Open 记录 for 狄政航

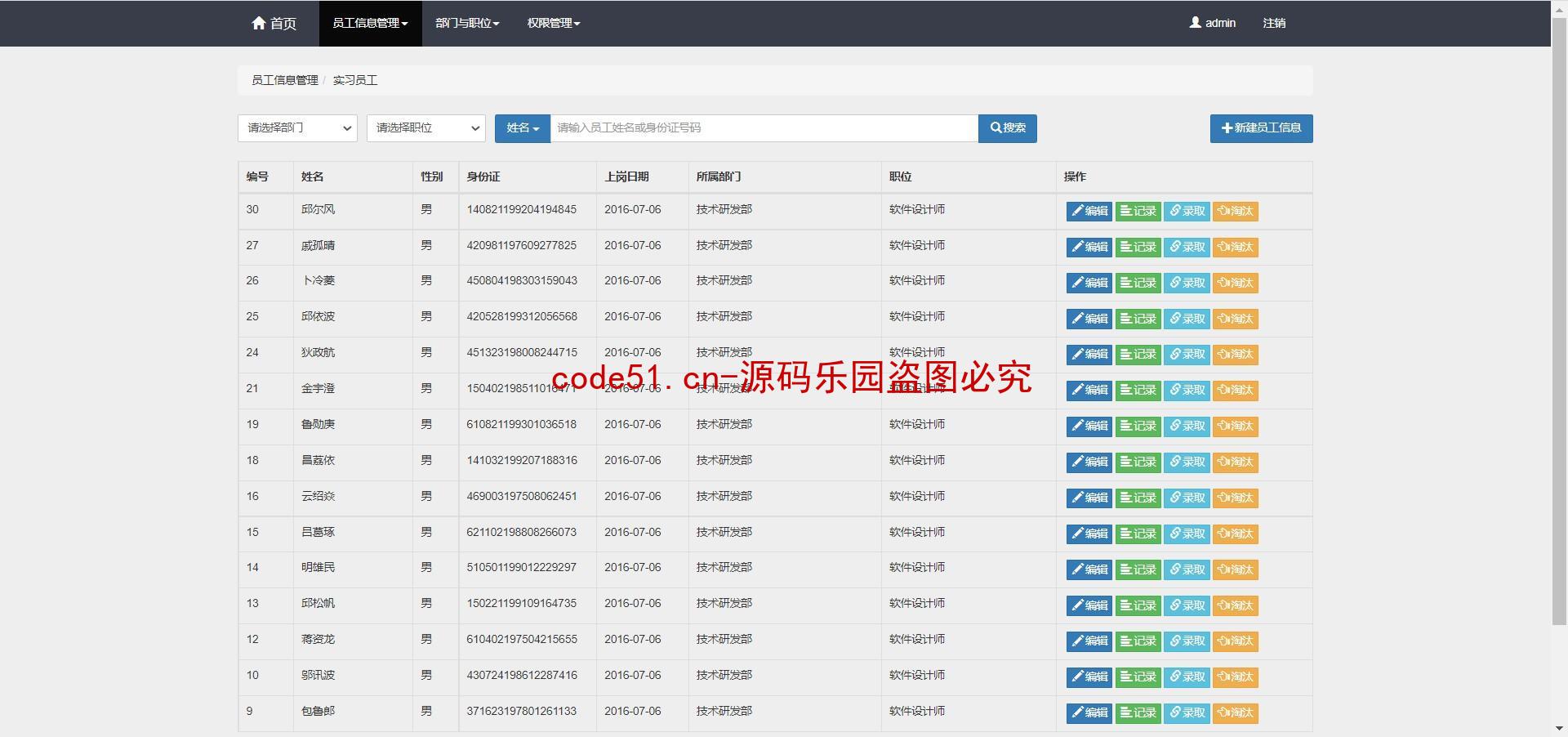1138,355
